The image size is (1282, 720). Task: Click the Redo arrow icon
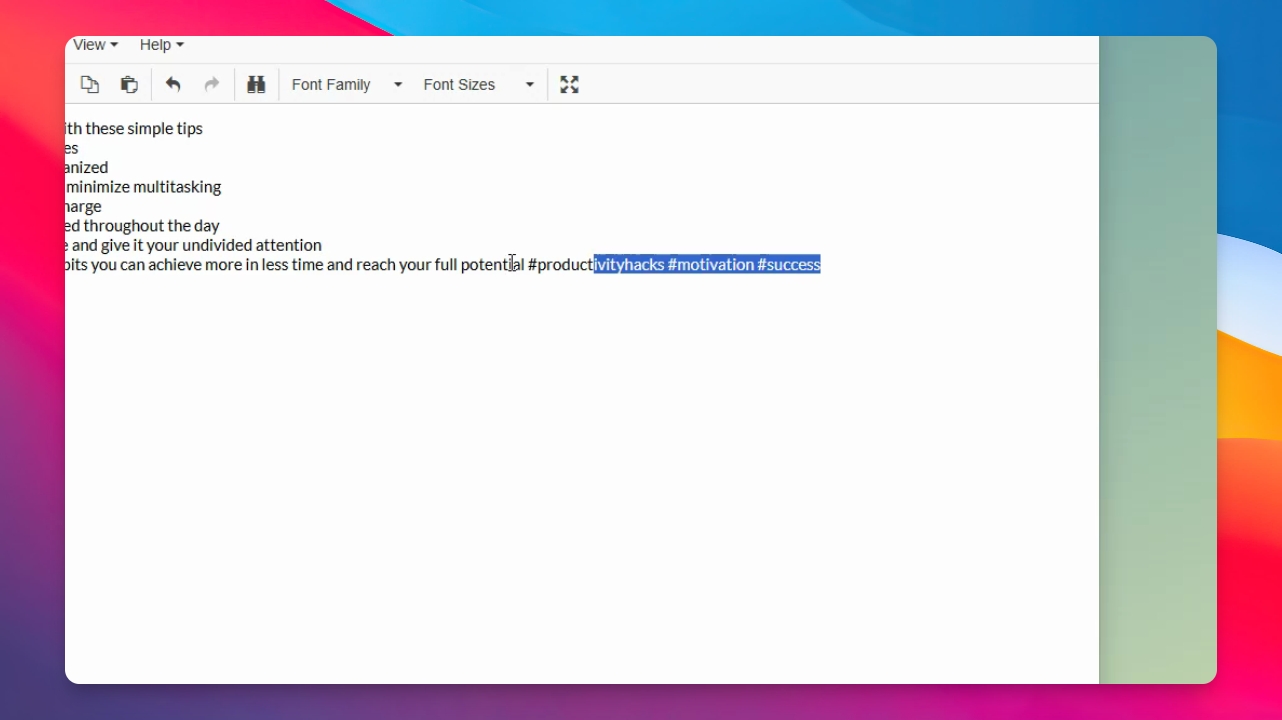click(x=212, y=85)
